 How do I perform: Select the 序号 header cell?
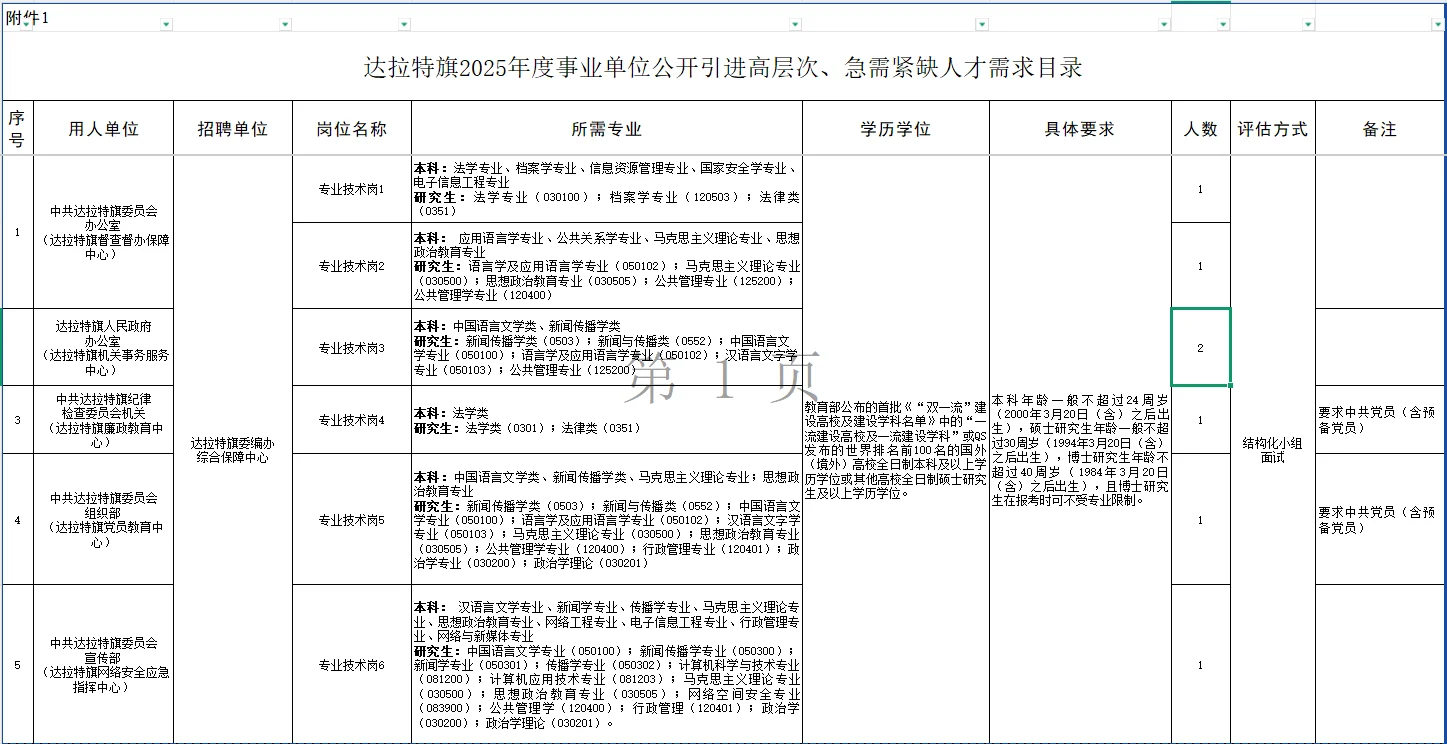pyautogui.click(x=19, y=127)
